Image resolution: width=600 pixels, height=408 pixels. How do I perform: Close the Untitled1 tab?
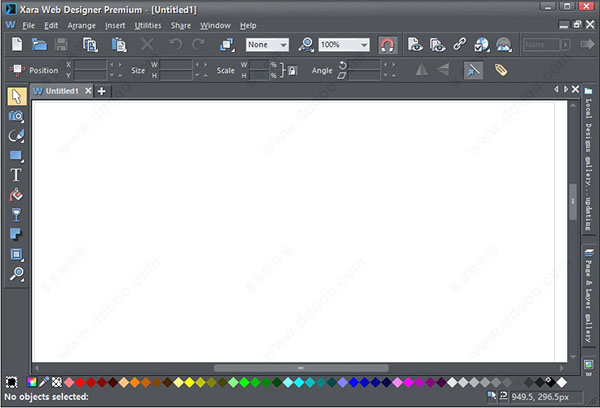[88, 91]
